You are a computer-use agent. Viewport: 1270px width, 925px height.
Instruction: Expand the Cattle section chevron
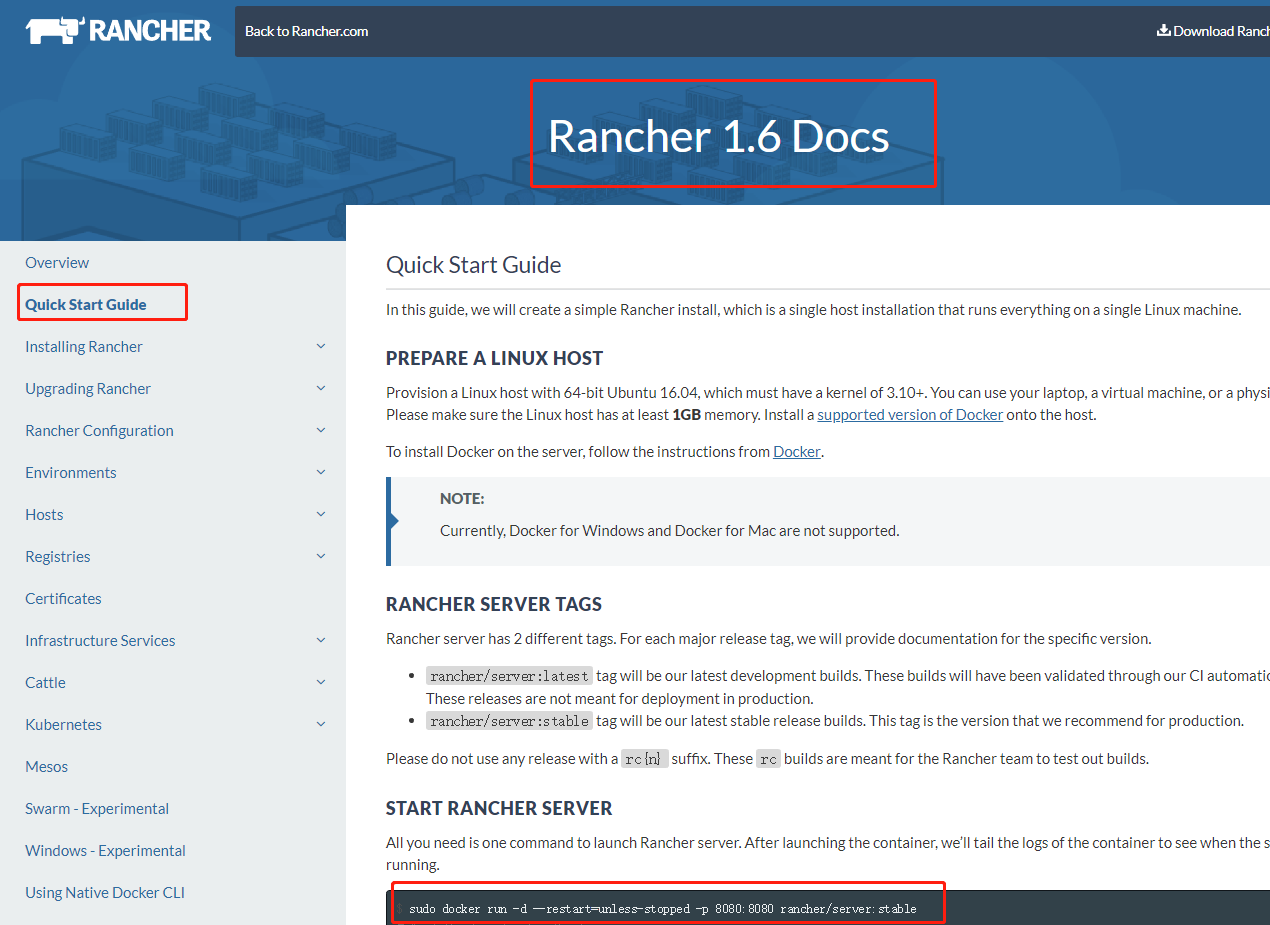321,682
